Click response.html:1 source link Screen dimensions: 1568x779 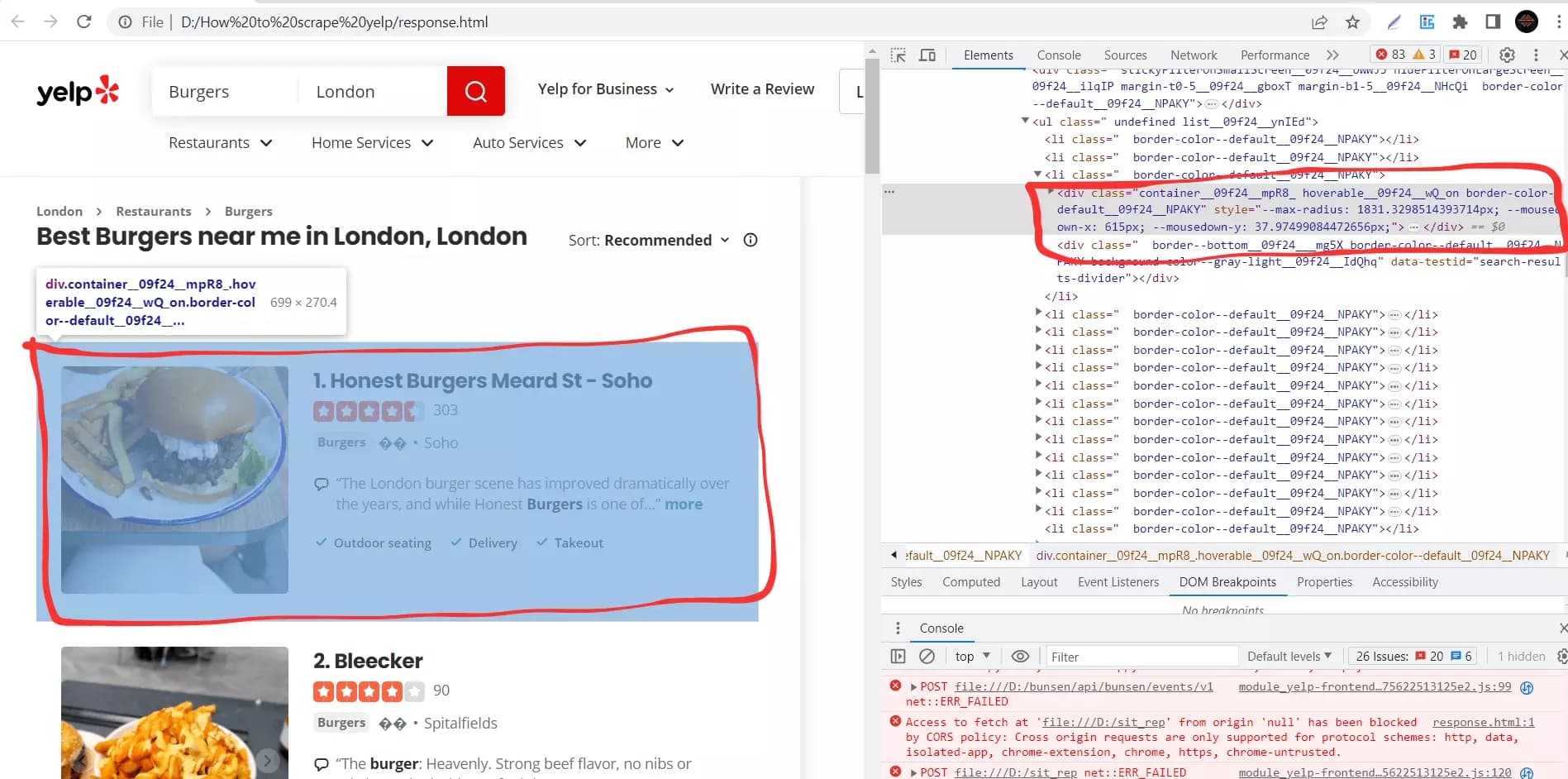tap(1483, 722)
